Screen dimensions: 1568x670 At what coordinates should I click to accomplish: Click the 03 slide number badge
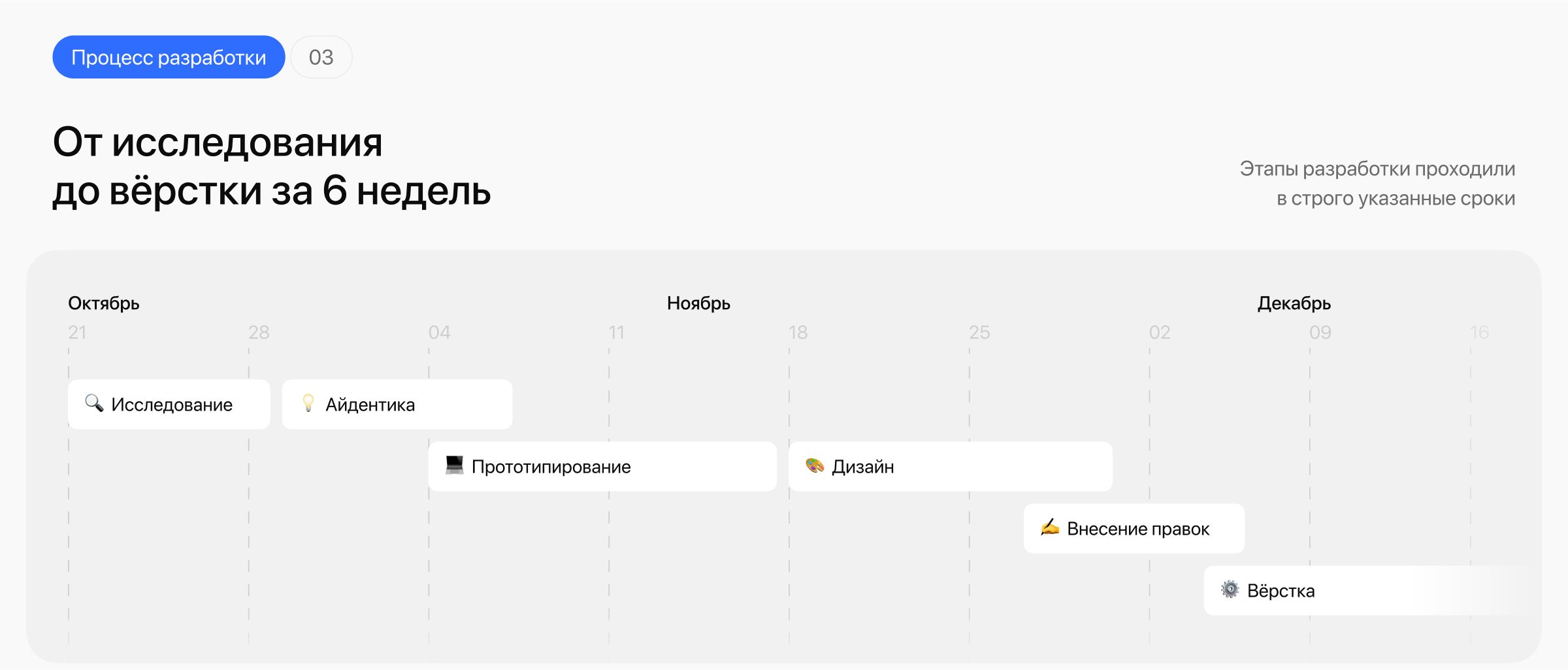click(321, 58)
